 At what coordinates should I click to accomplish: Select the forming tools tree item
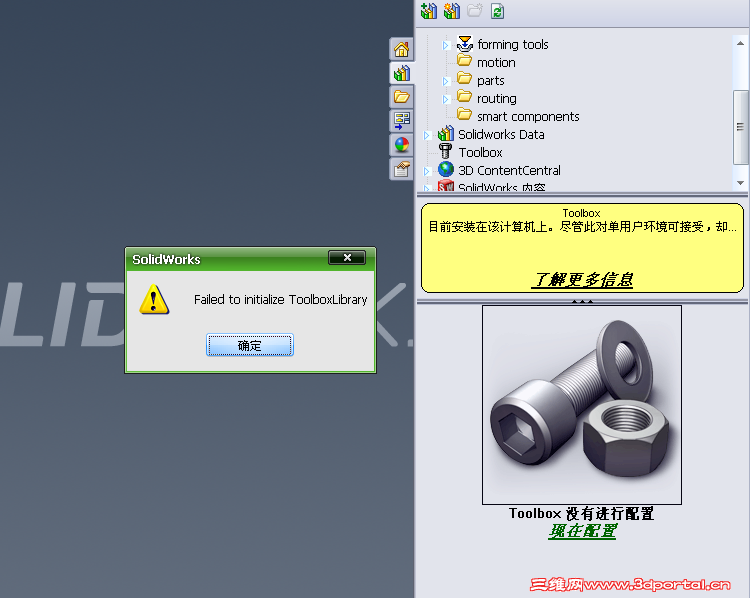pyautogui.click(x=513, y=44)
